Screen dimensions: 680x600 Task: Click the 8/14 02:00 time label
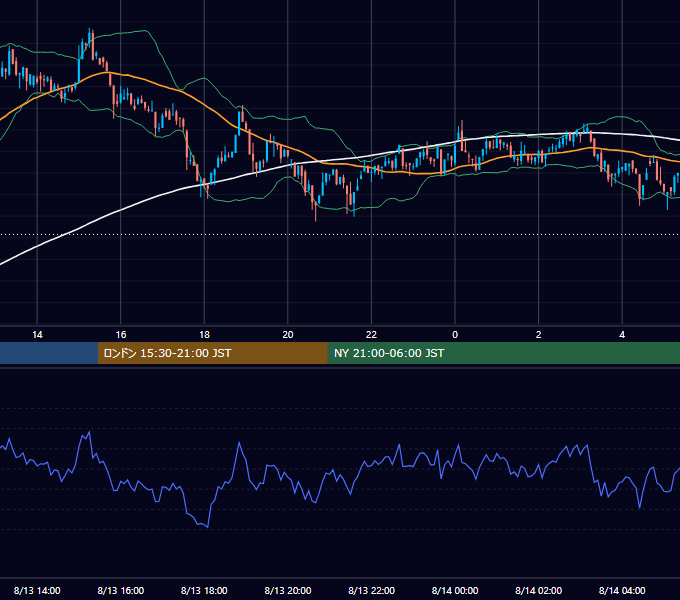pyautogui.click(x=538, y=590)
